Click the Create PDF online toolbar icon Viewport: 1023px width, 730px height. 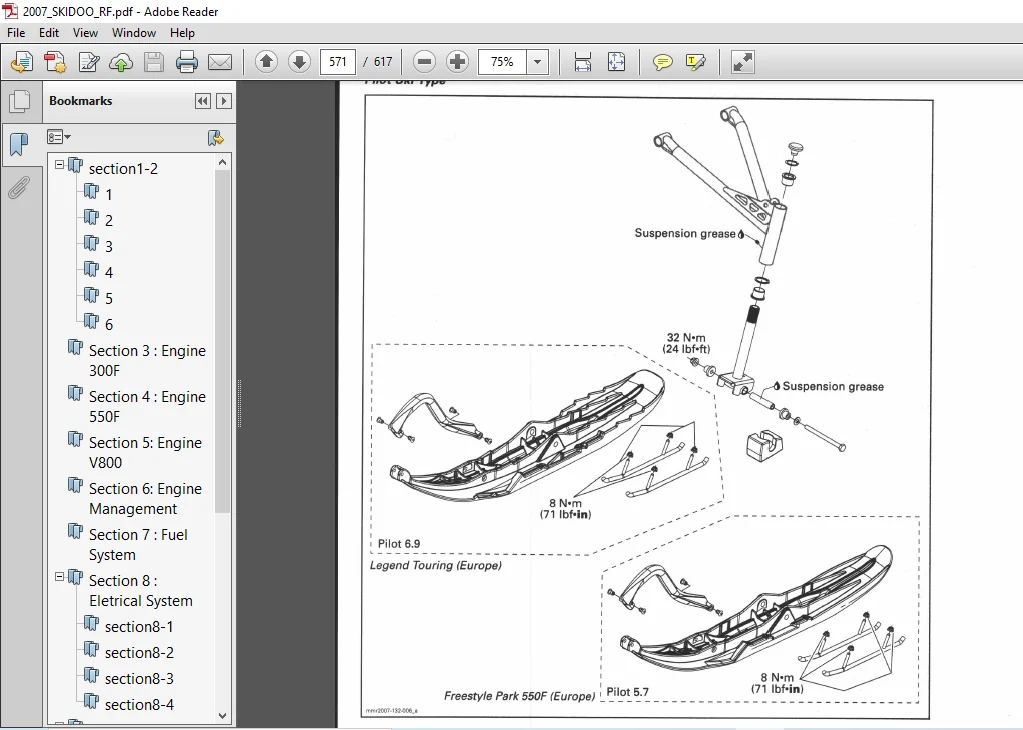pos(22,62)
